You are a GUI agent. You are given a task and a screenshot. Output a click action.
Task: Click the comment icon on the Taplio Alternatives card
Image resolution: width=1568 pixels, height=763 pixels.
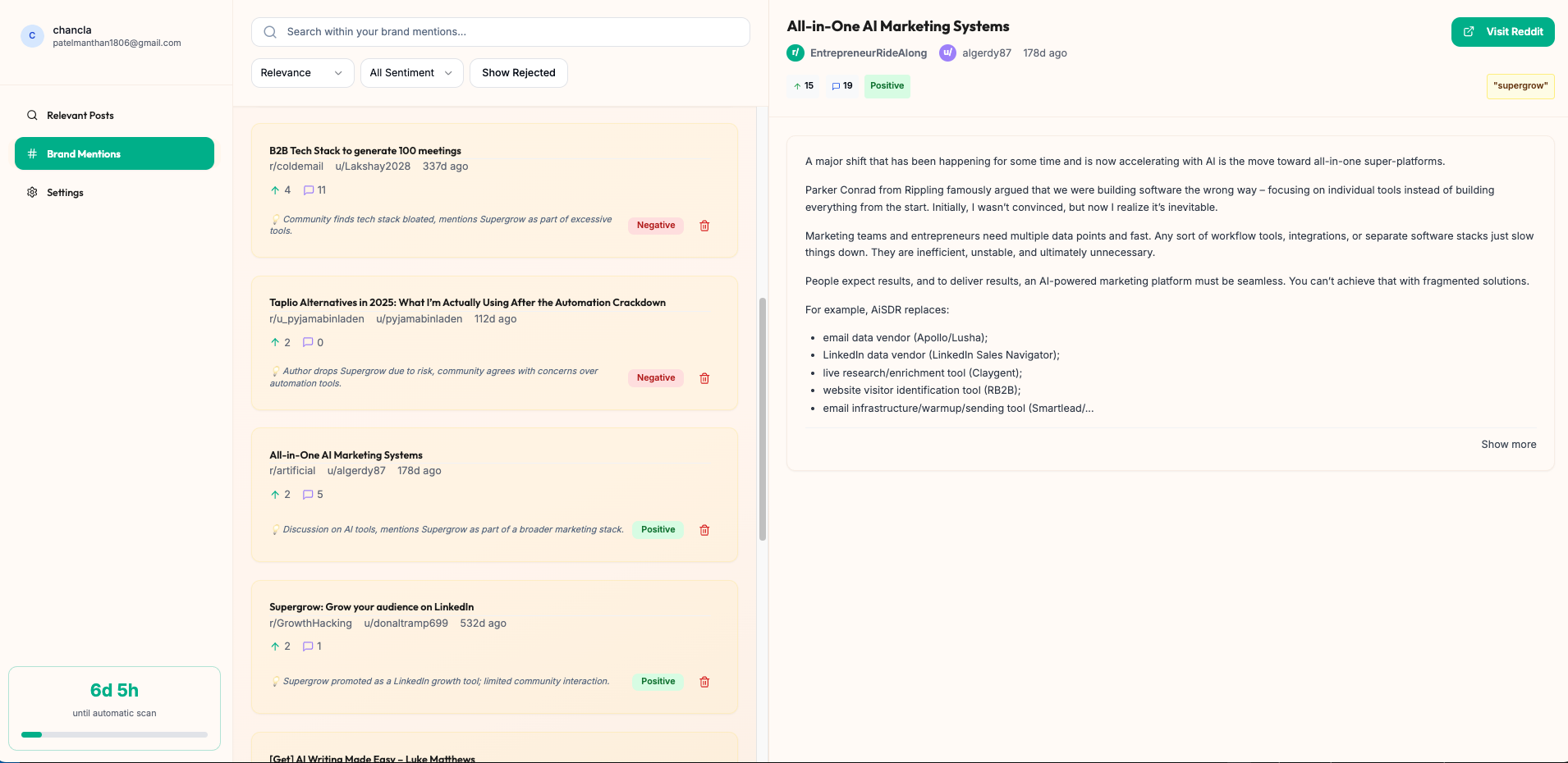tap(308, 343)
